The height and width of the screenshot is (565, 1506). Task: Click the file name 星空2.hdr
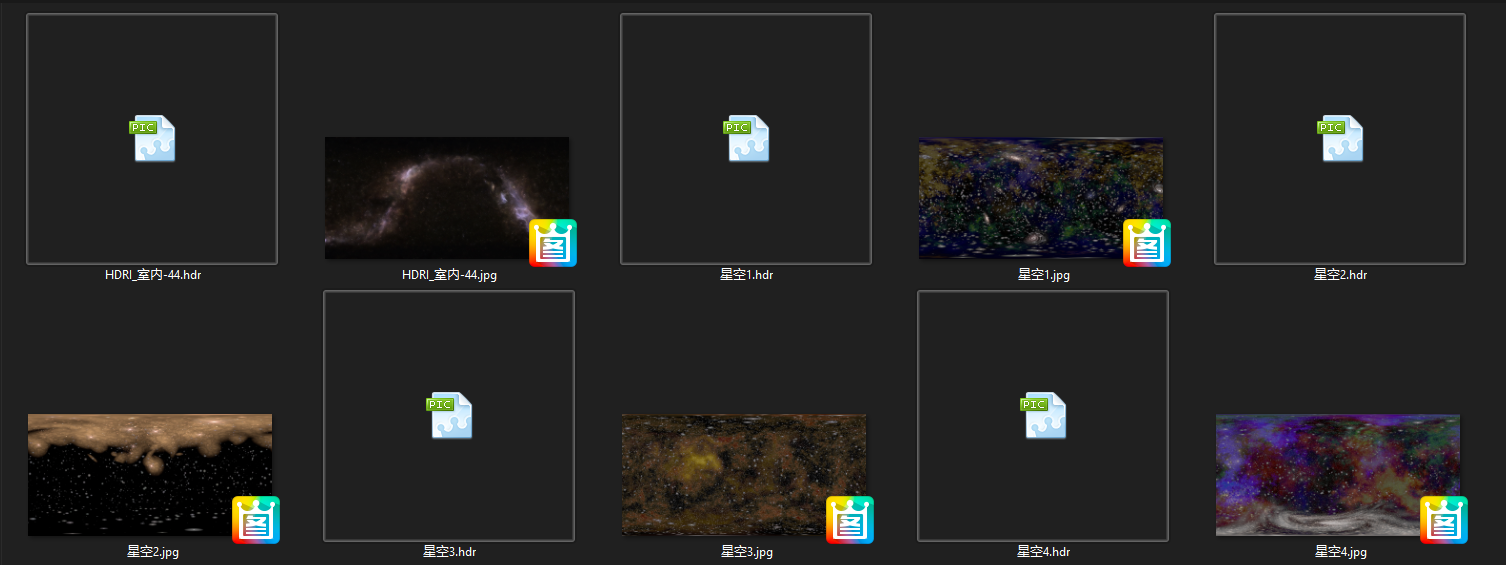1340,274
